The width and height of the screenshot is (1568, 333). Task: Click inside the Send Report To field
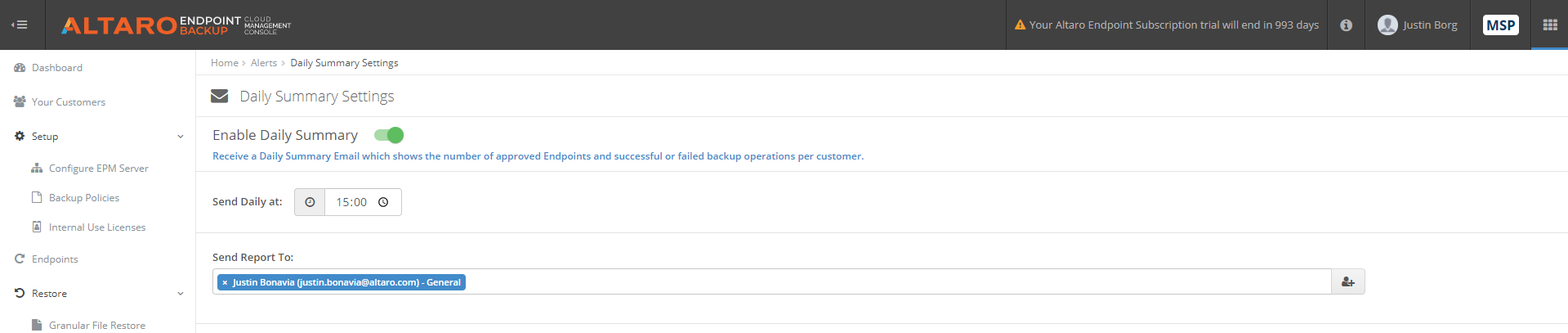[772, 281]
